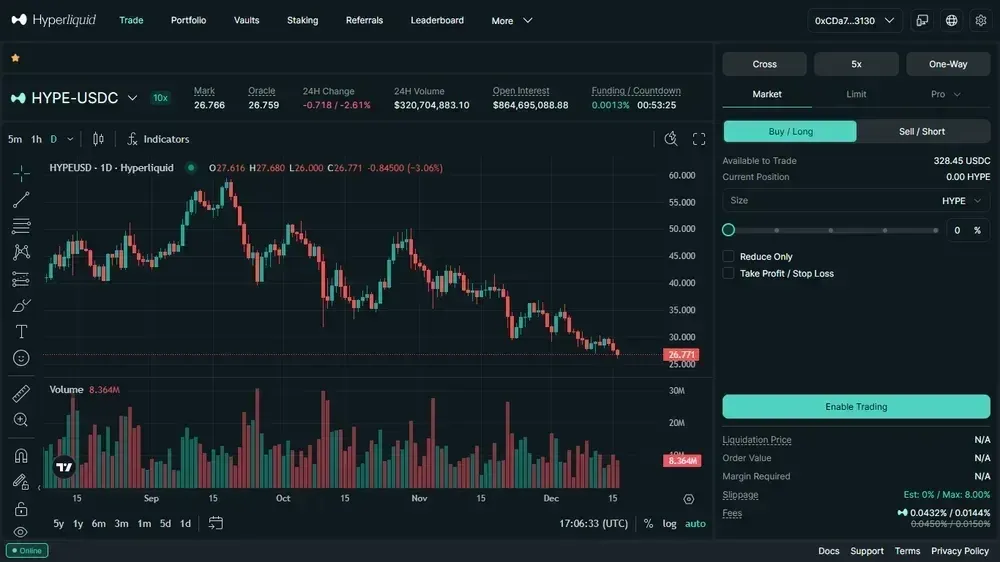Select the 5m chart timeframe

point(15,139)
